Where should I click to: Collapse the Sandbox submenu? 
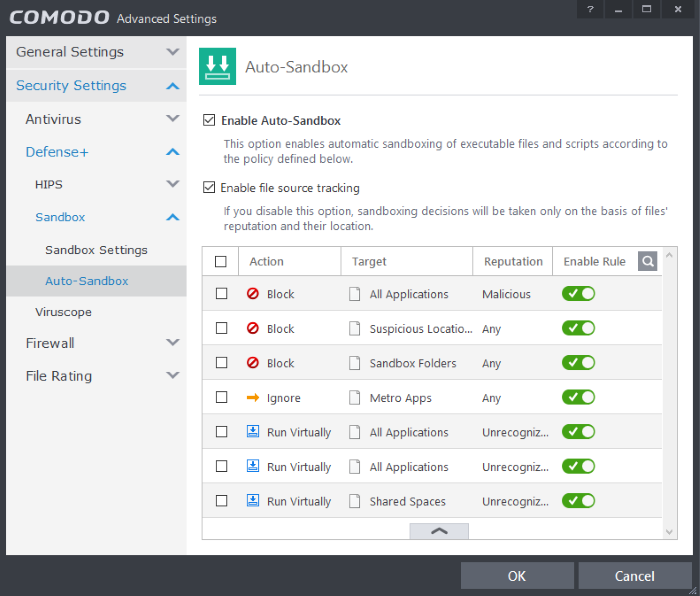[96, 217]
